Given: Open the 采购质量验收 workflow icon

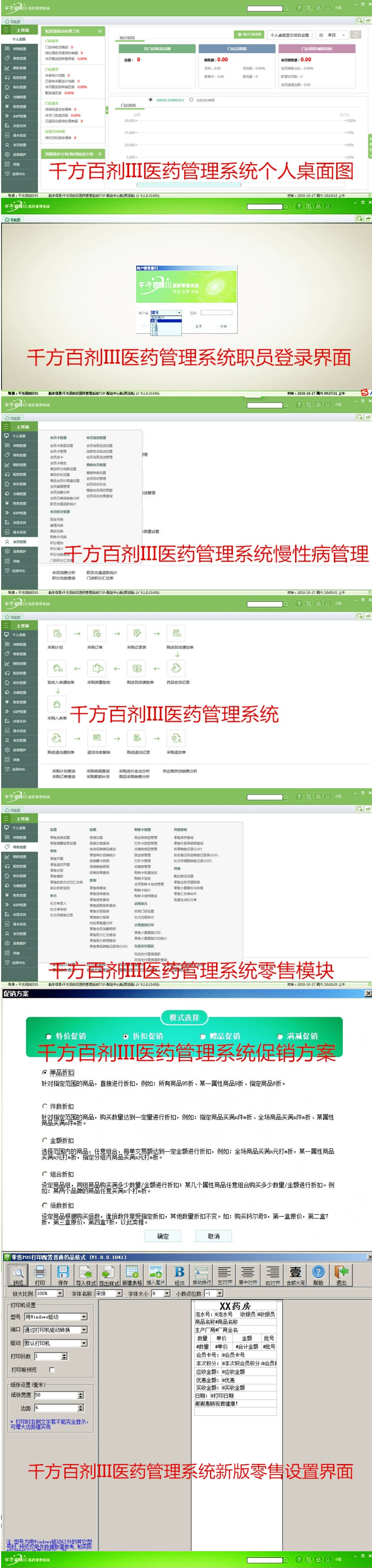Looking at the screenshot, I should click(x=97, y=668).
